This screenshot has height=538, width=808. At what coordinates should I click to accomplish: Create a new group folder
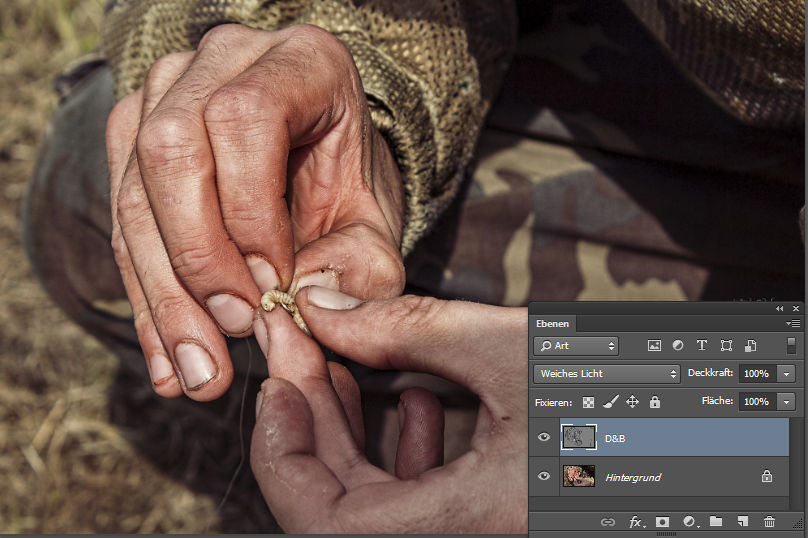tap(716, 522)
